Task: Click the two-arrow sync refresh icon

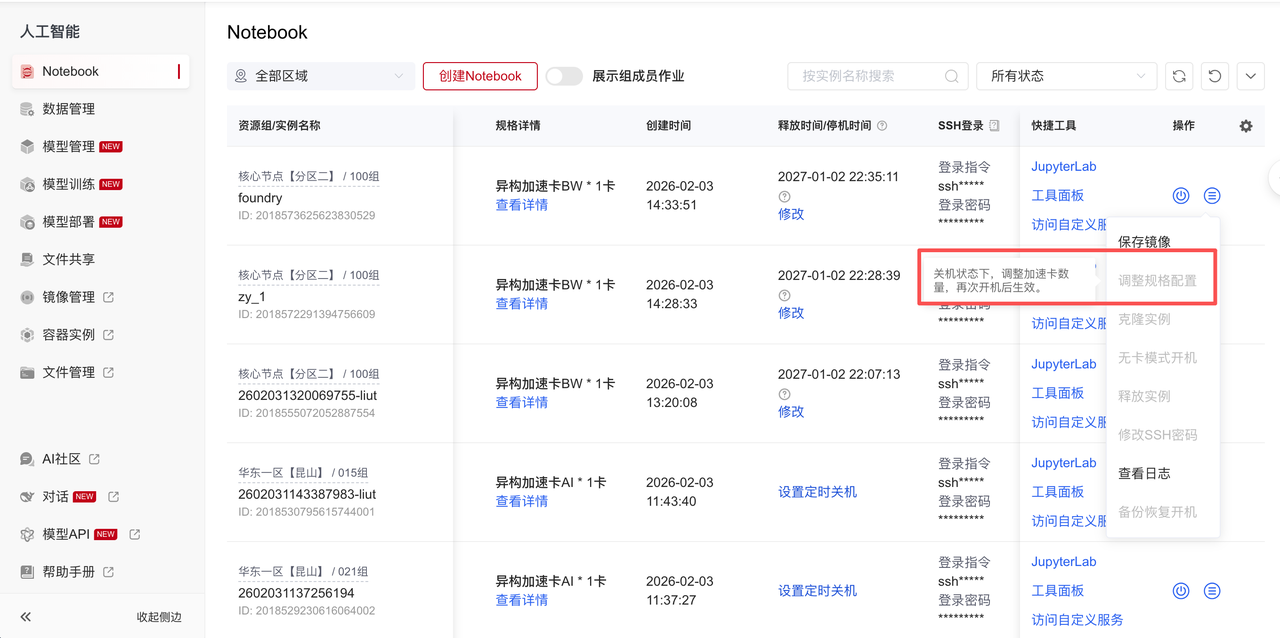Action: point(1179,76)
